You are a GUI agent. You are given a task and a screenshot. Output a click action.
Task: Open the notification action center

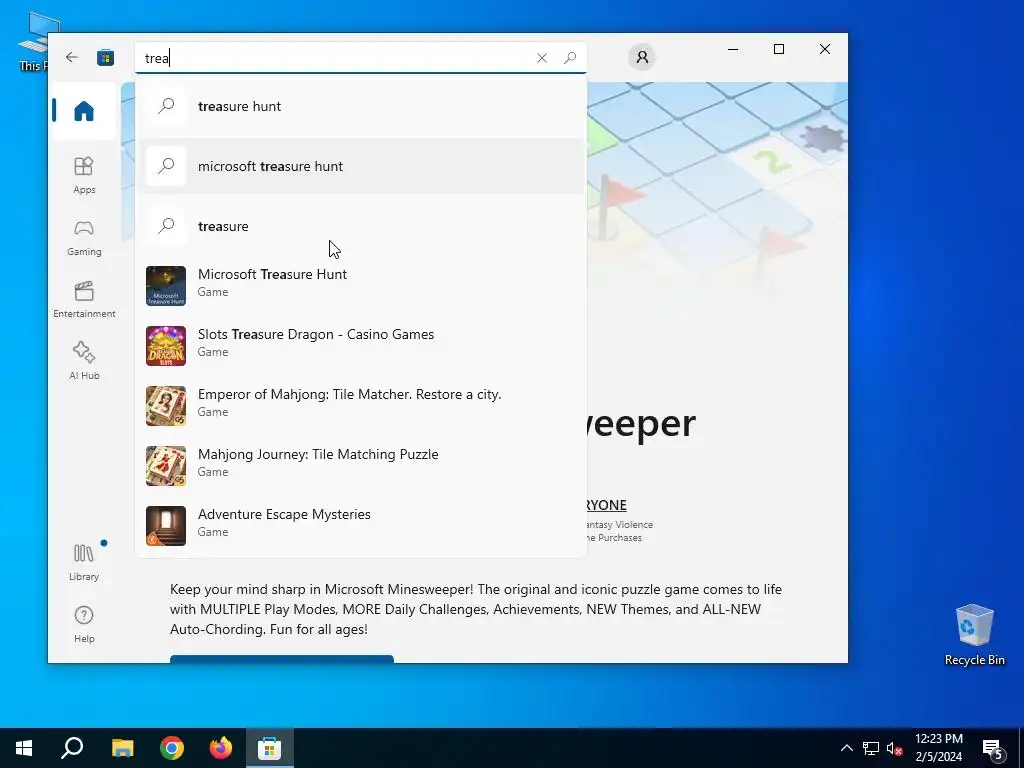point(993,748)
